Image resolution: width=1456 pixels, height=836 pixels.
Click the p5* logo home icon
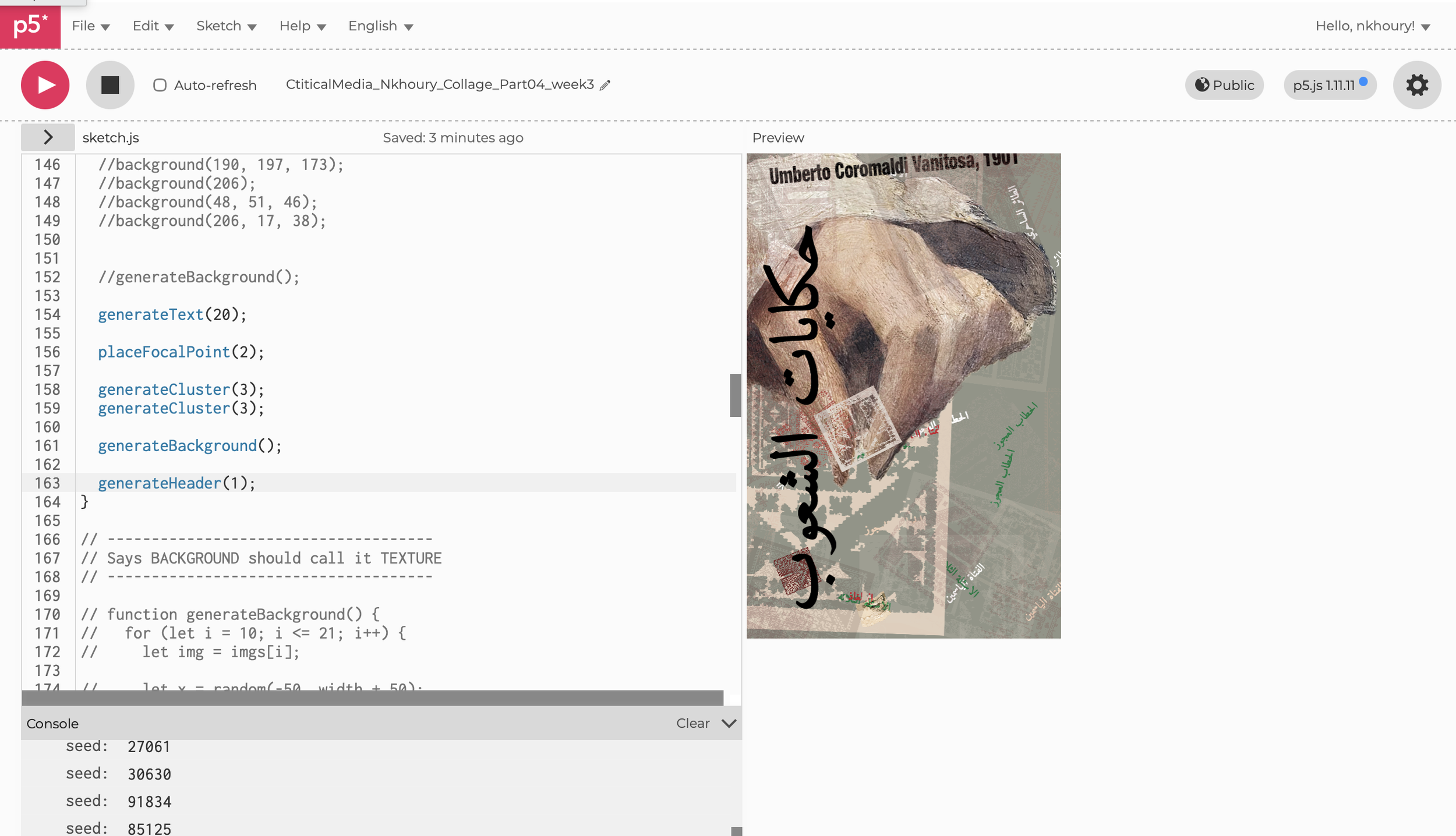click(x=30, y=26)
